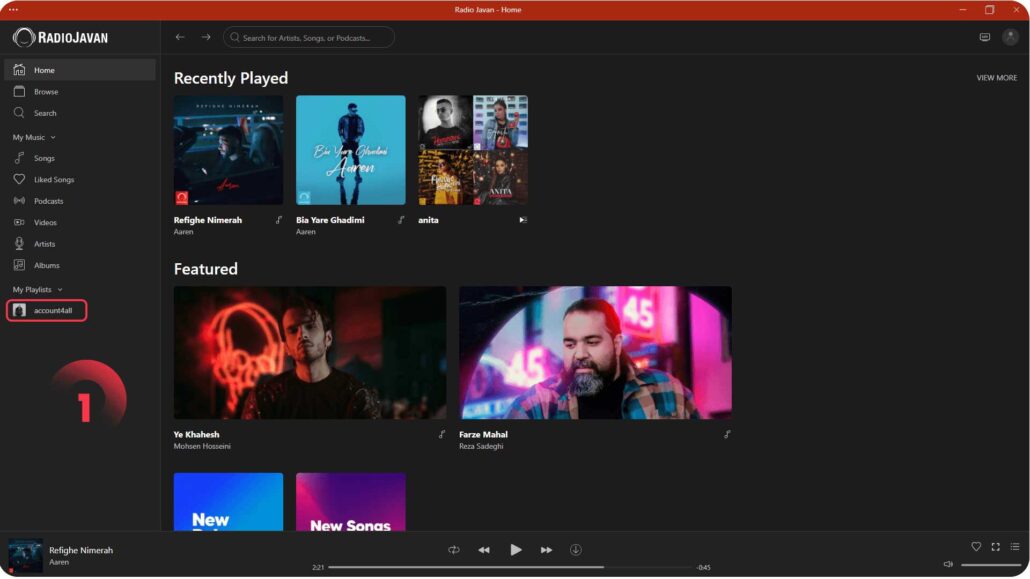The height and width of the screenshot is (579, 1030).
Task: Open the Artists microphone icon
Action: pos(19,244)
